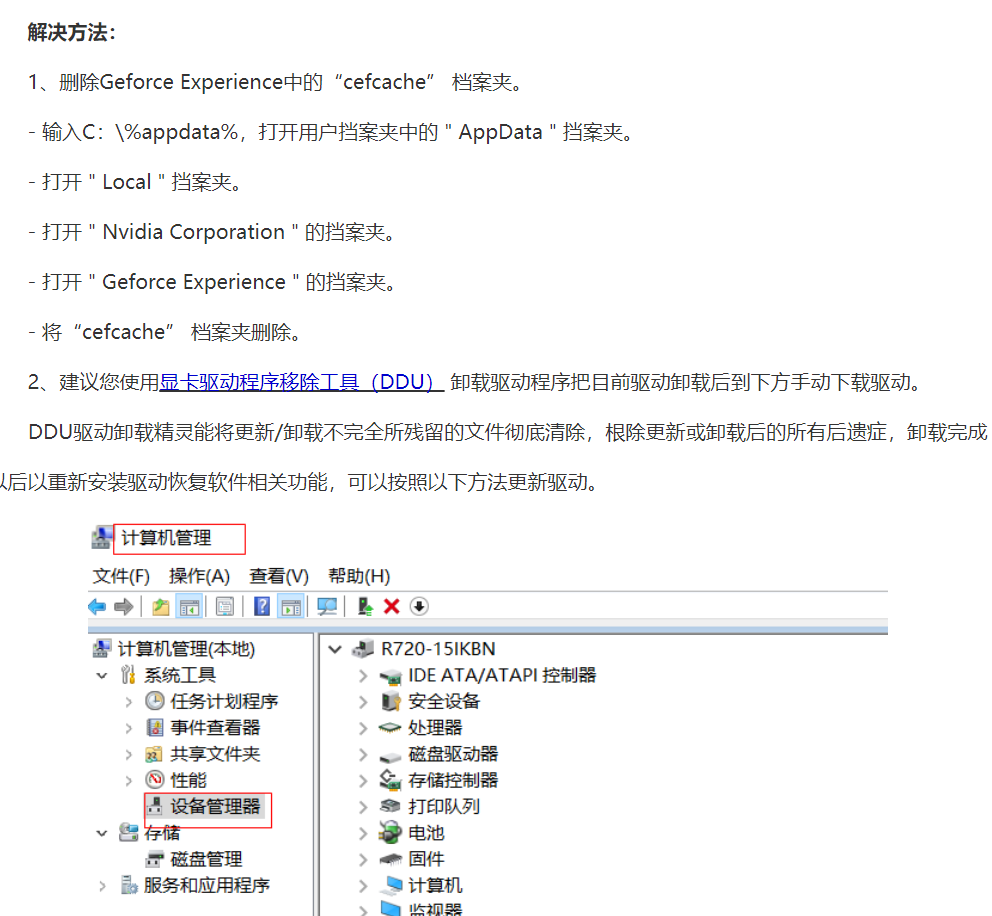Open the 帮助(H) menu
This screenshot has height=916, width=992.
point(359,576)
